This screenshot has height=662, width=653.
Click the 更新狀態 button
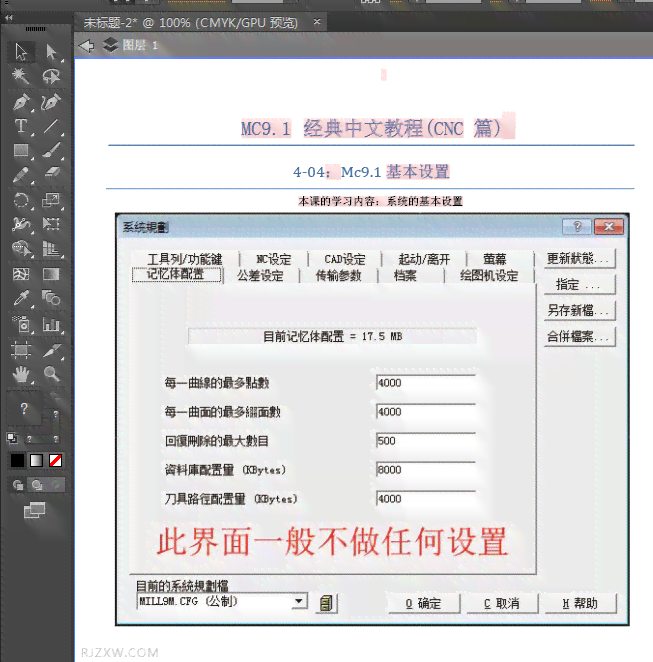(579, 258)
